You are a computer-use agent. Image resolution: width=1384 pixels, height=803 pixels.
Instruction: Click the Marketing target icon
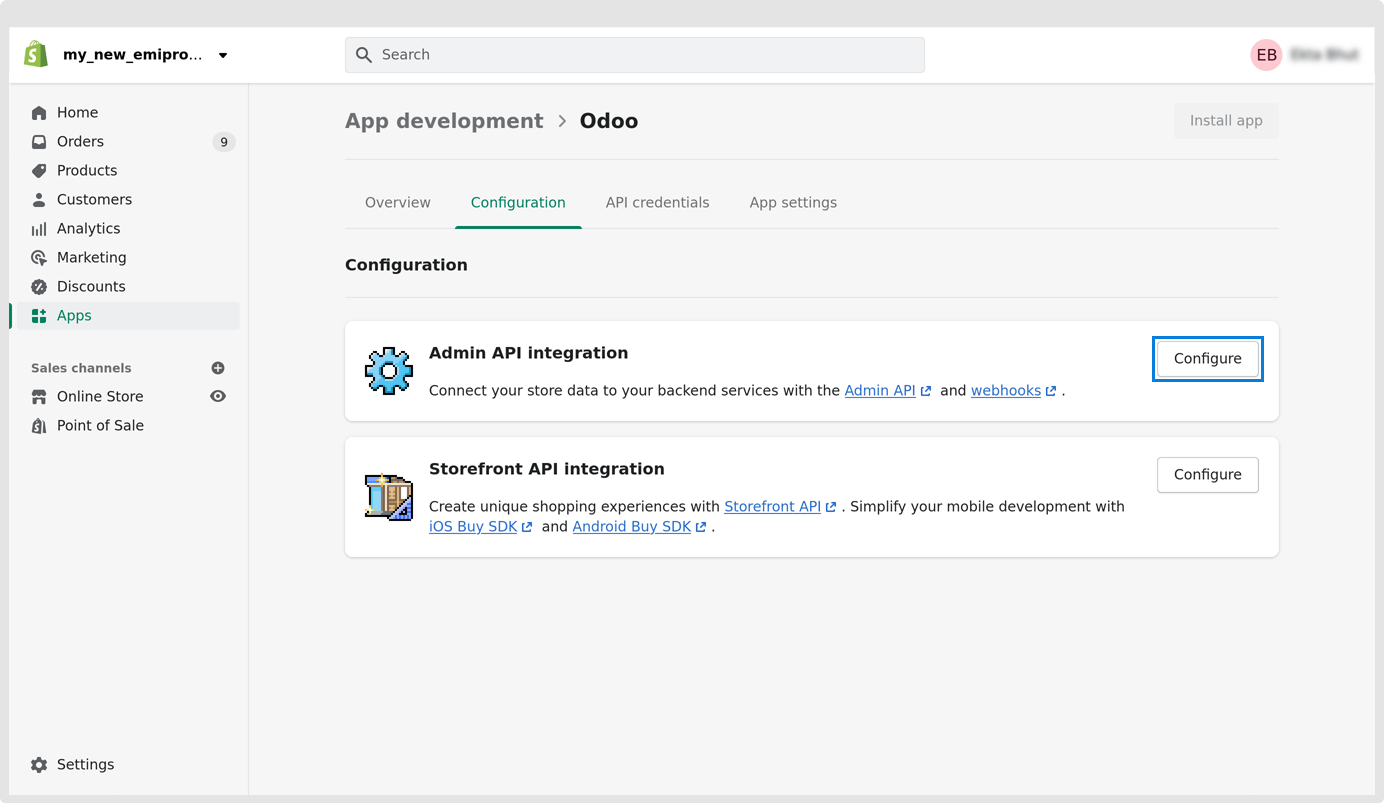39,258
